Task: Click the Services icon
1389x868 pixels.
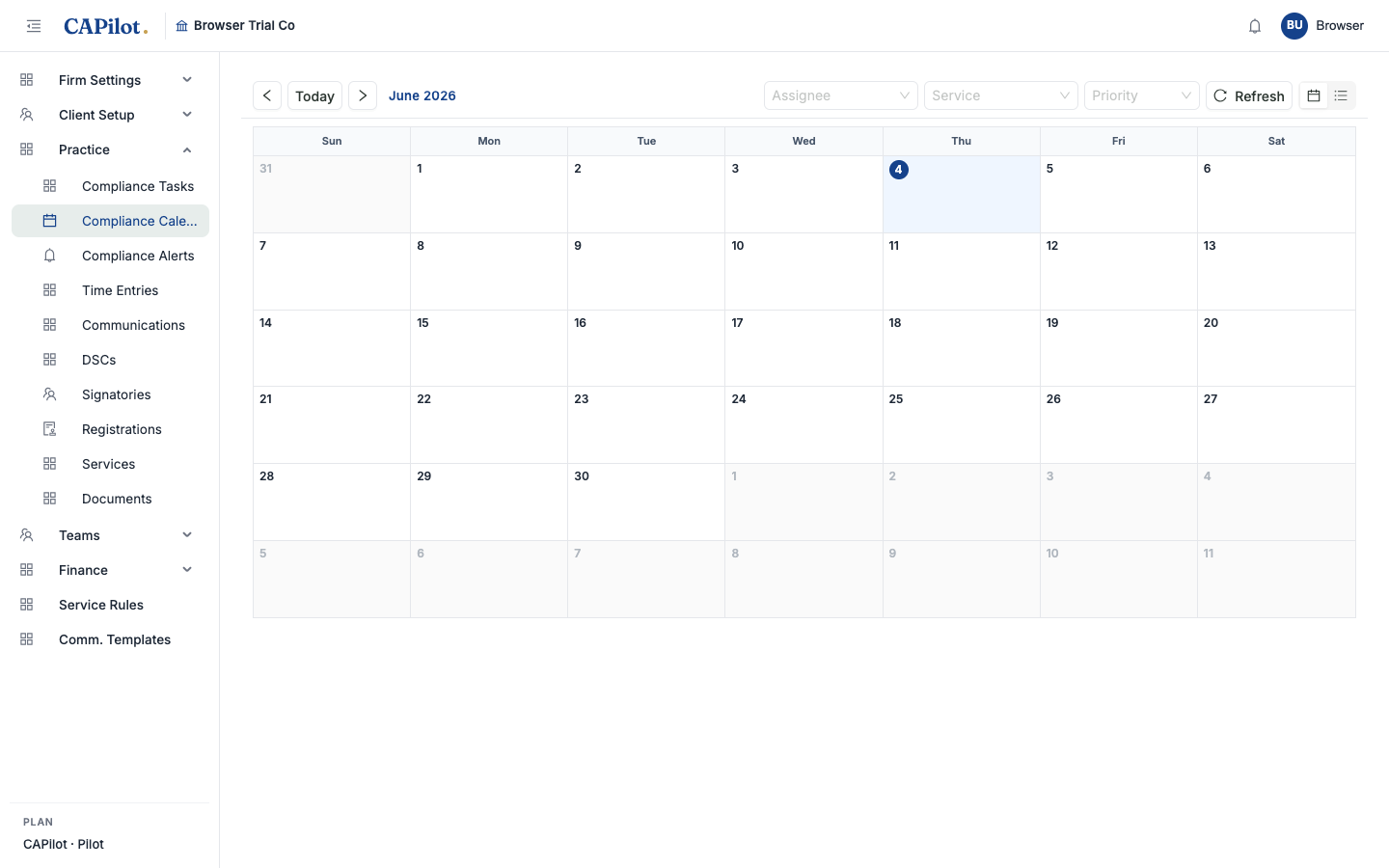Action: pos(50,464)
